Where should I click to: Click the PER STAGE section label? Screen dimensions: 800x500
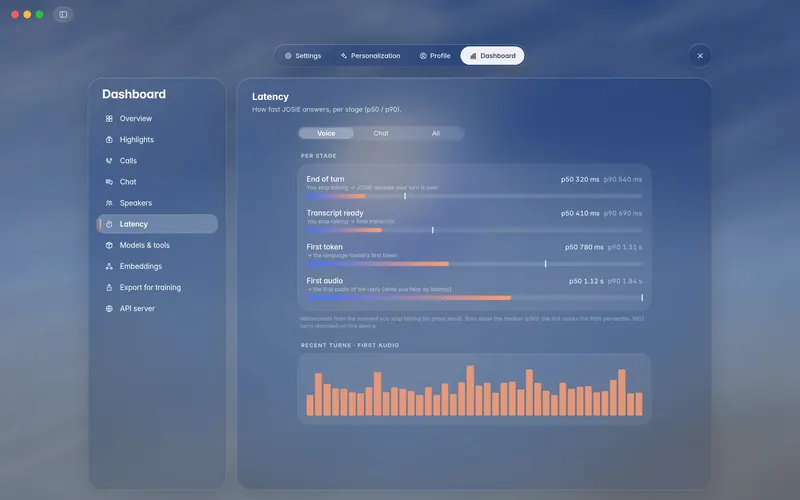(x=318, y=156)
